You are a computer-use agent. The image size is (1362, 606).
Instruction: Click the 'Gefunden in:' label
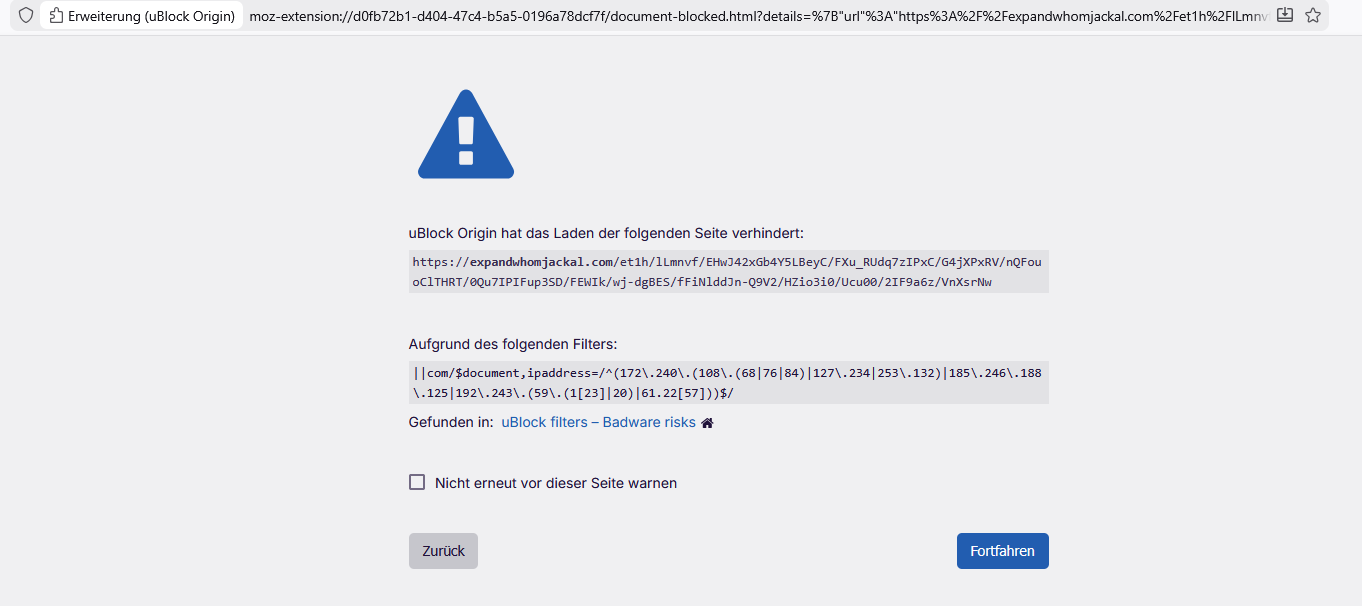point(451,422)
